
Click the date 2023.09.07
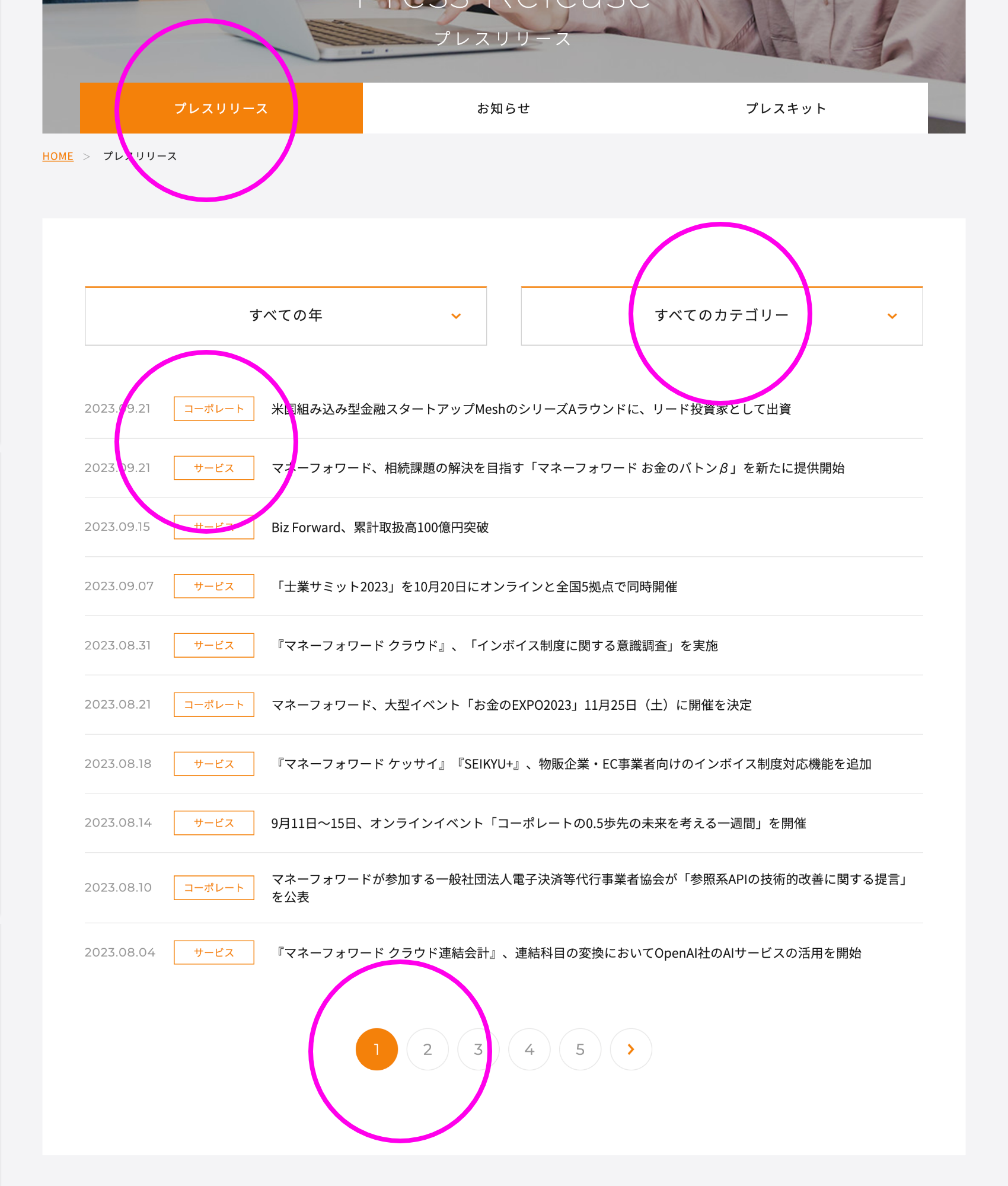(x=119, y=586)
